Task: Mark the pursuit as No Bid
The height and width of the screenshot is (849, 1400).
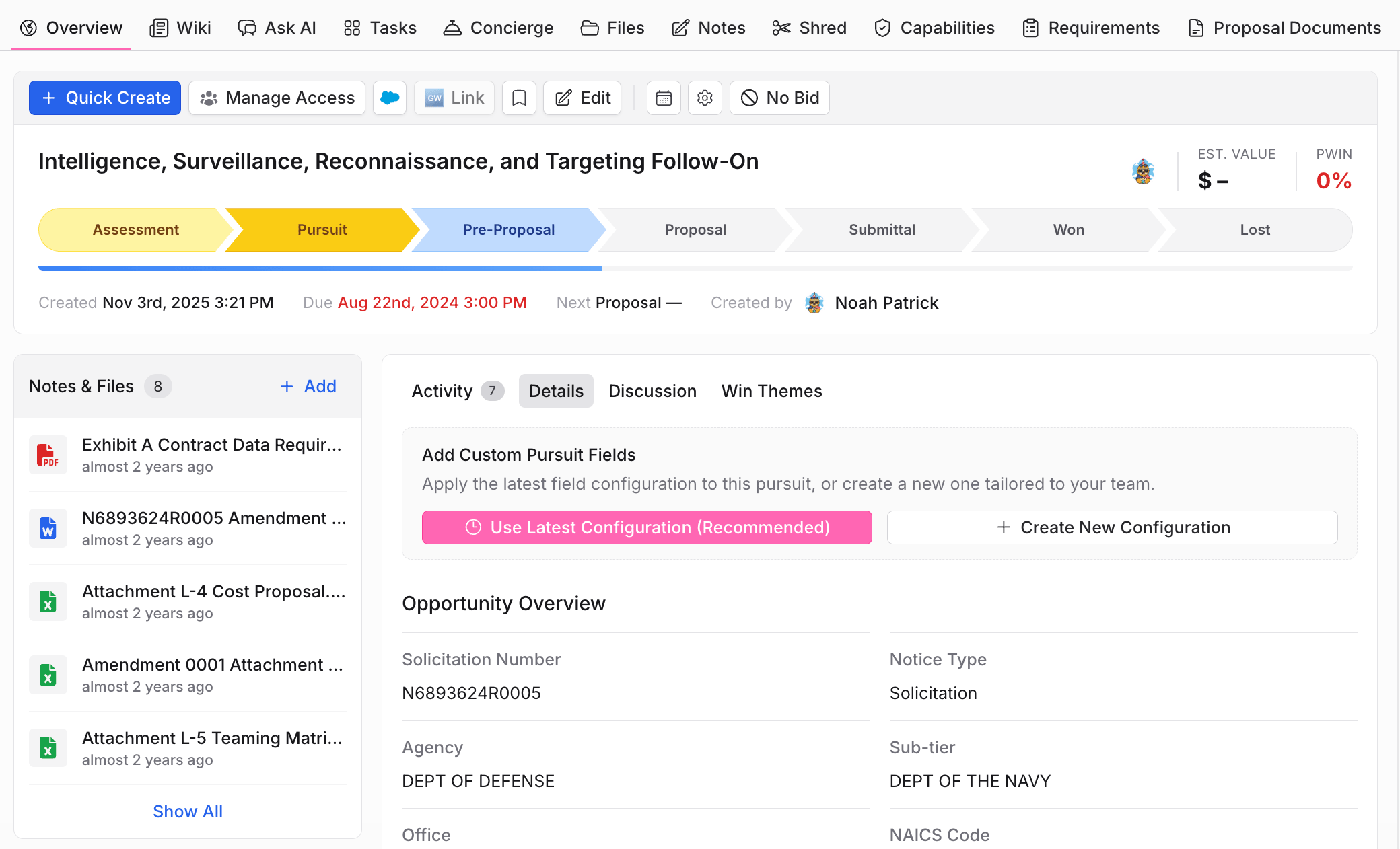Action: [779, 98]
